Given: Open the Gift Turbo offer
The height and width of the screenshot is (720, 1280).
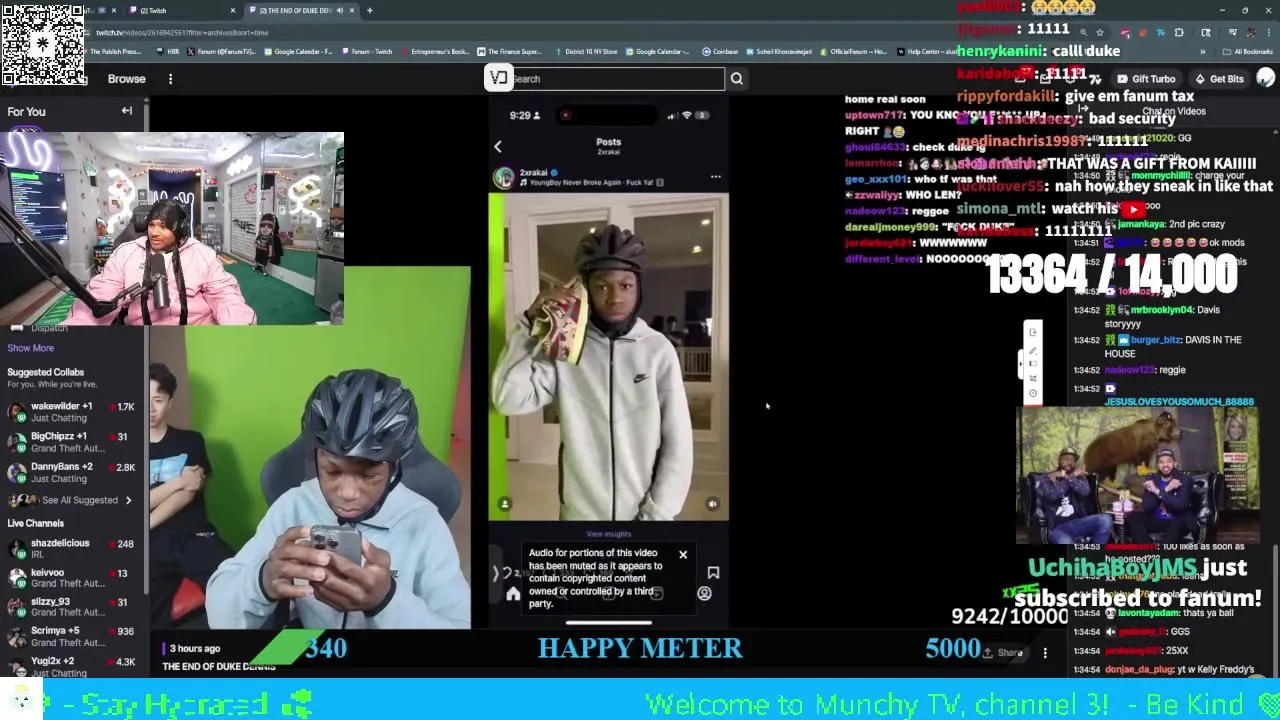Looking at the screenshot, I should point(1145,79).
